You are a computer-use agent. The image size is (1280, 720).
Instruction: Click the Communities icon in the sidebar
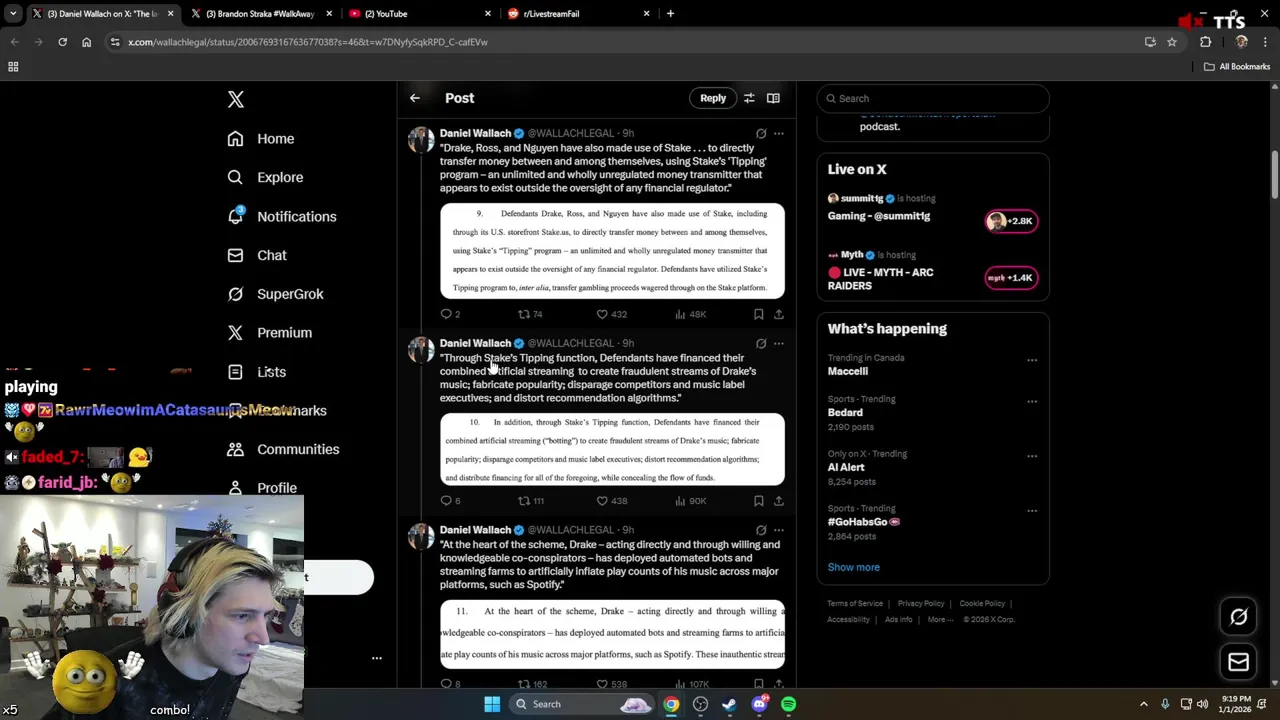(x=235, y=449)
